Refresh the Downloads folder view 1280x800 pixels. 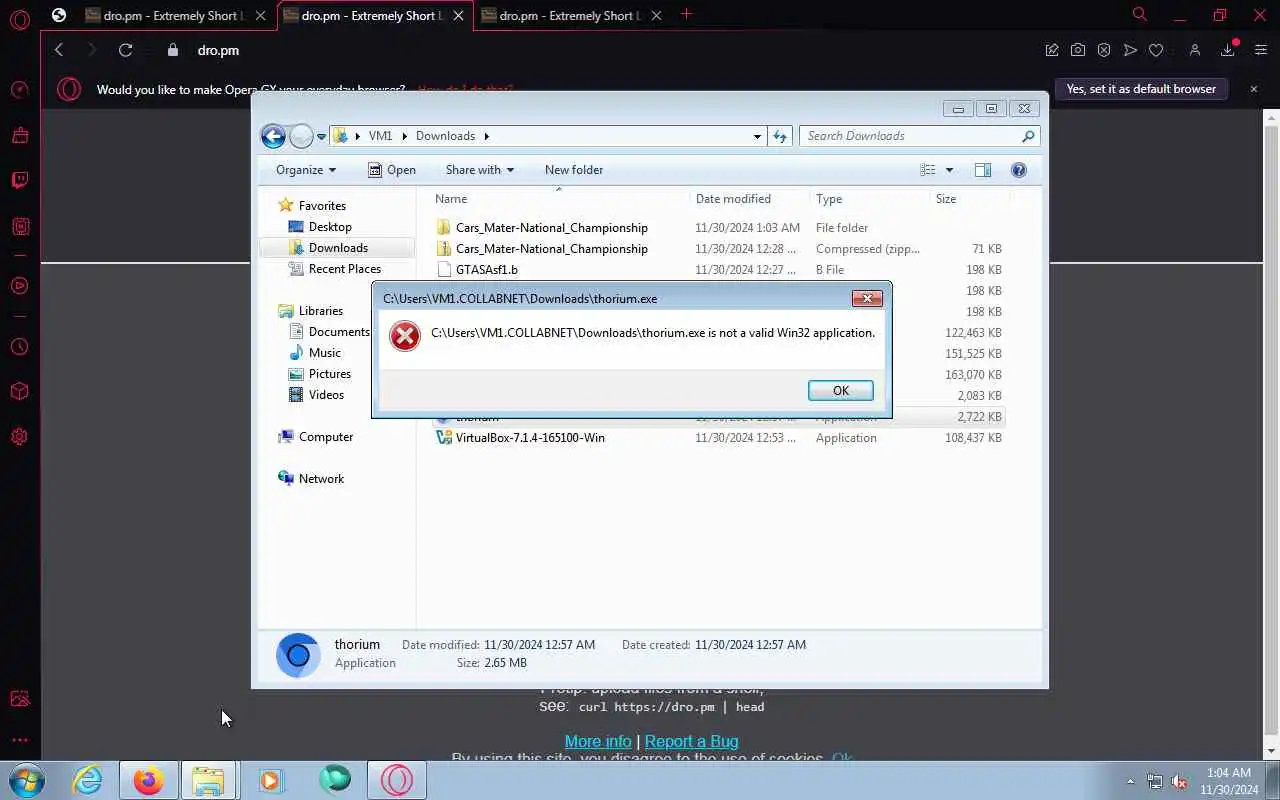(x=780, y=136)
